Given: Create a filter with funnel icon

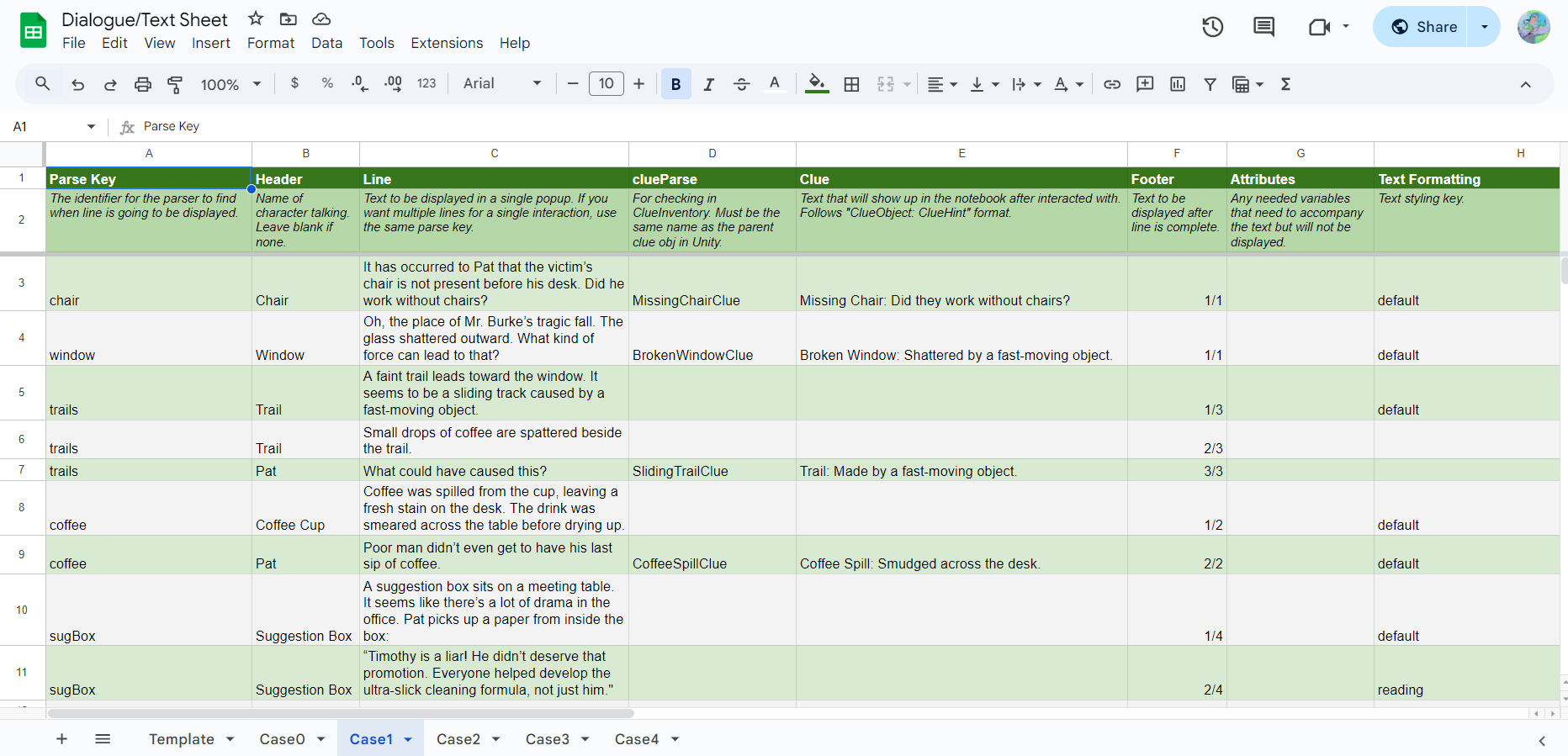Looking at the screenshot, I should 1210,84.
